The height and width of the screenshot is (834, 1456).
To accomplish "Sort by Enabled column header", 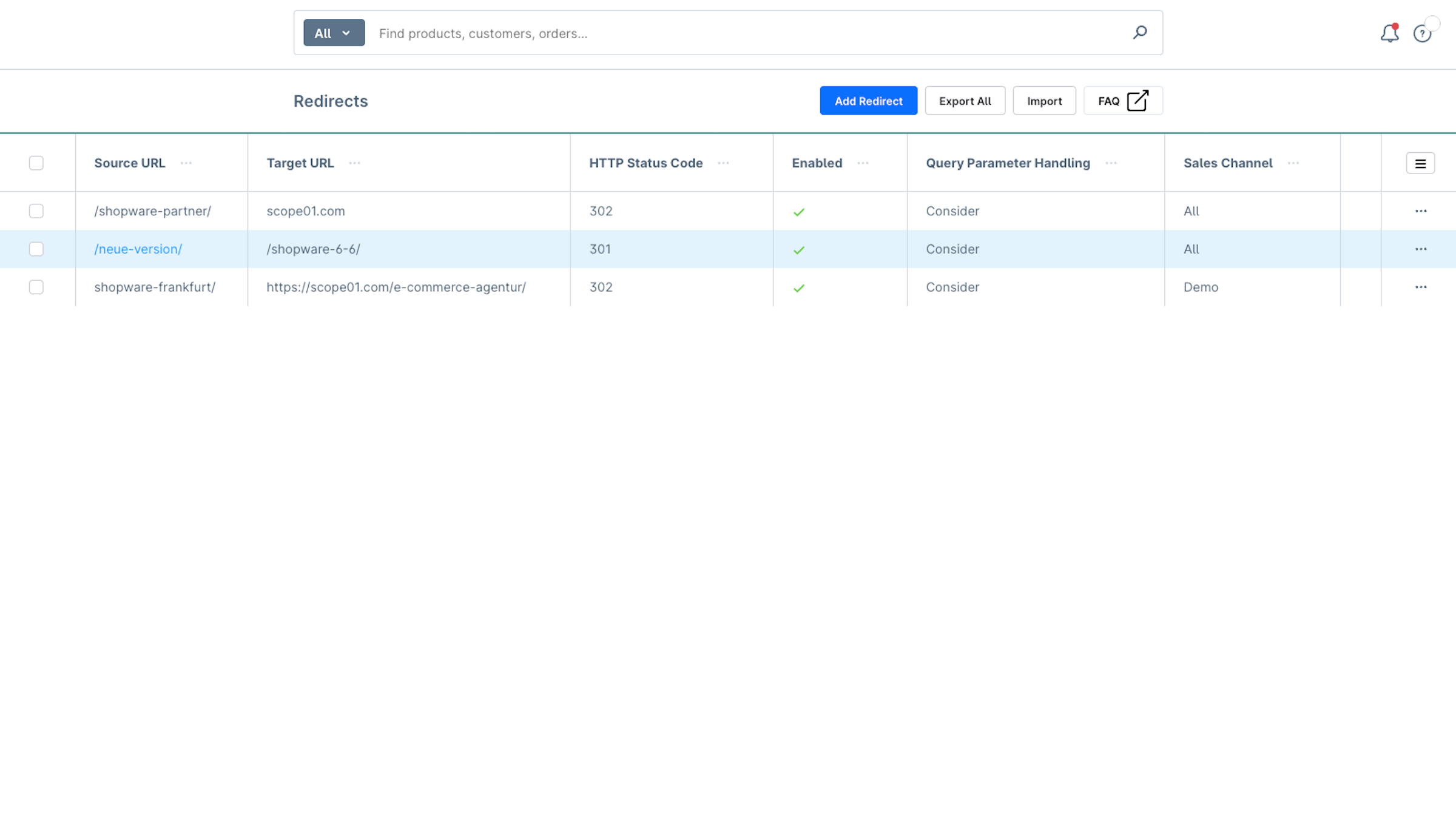I will (x=817, y=163).
